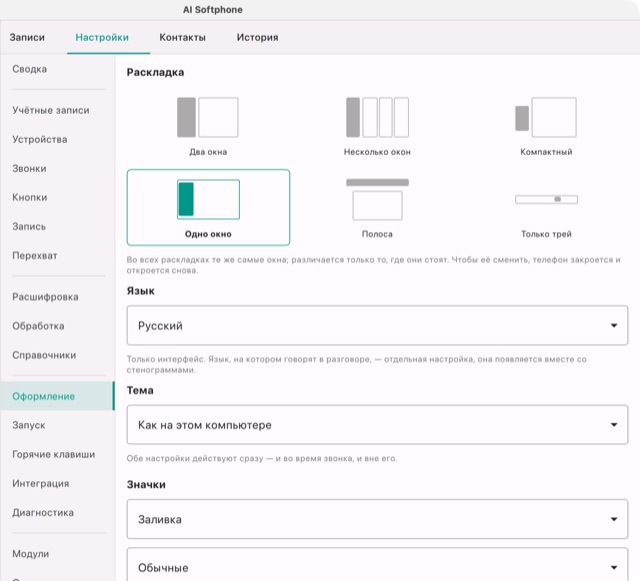Go to the "Запуск" section

(58, 425)
